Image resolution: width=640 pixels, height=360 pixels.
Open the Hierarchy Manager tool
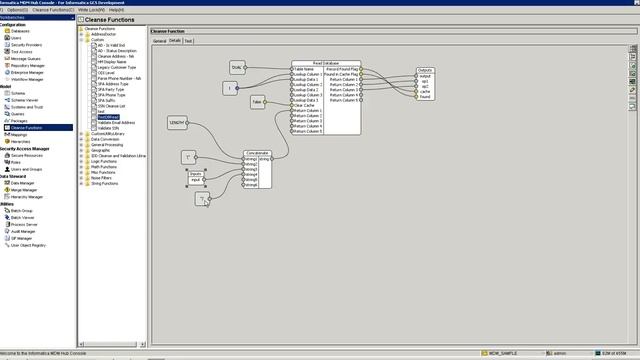27,197
